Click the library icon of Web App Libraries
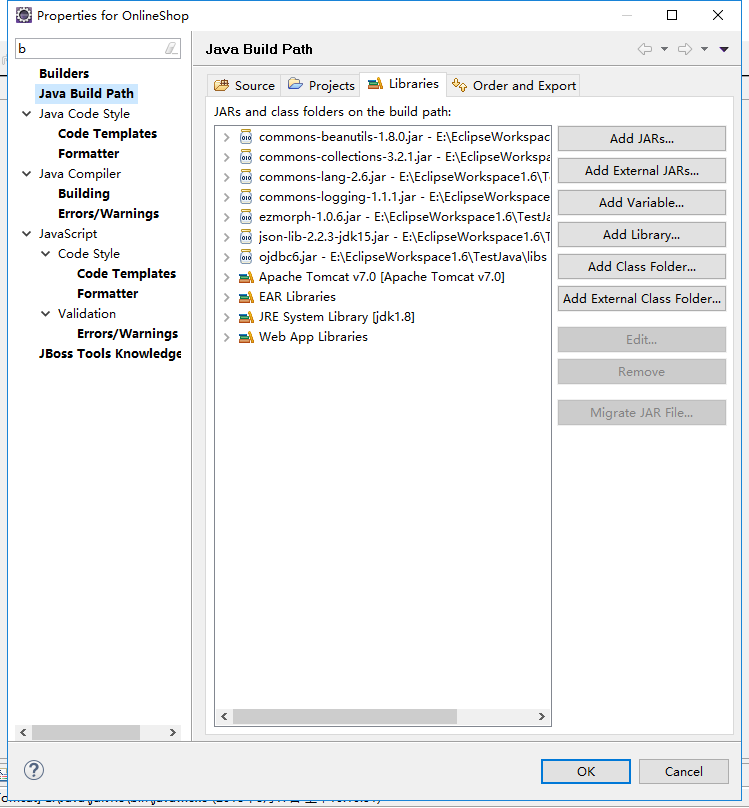This screenshot has width=749, height=808. click(246, 337)
